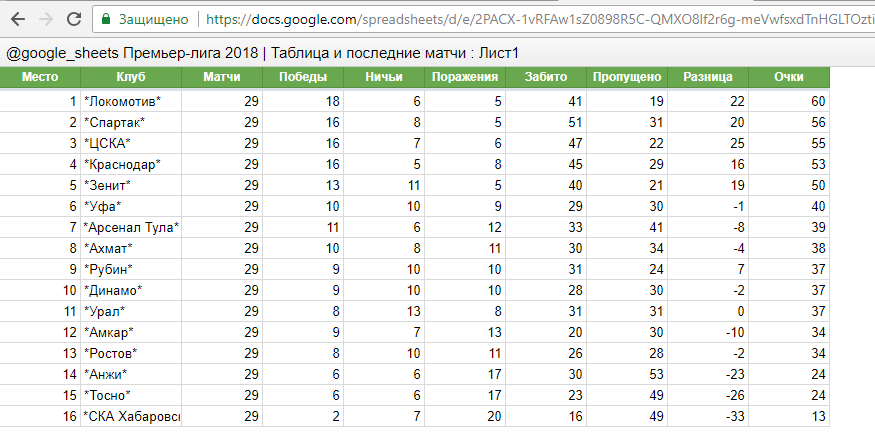Click the 'Ничьи' column header
Viewport: 875px width, 445px height.
point(384,77)
